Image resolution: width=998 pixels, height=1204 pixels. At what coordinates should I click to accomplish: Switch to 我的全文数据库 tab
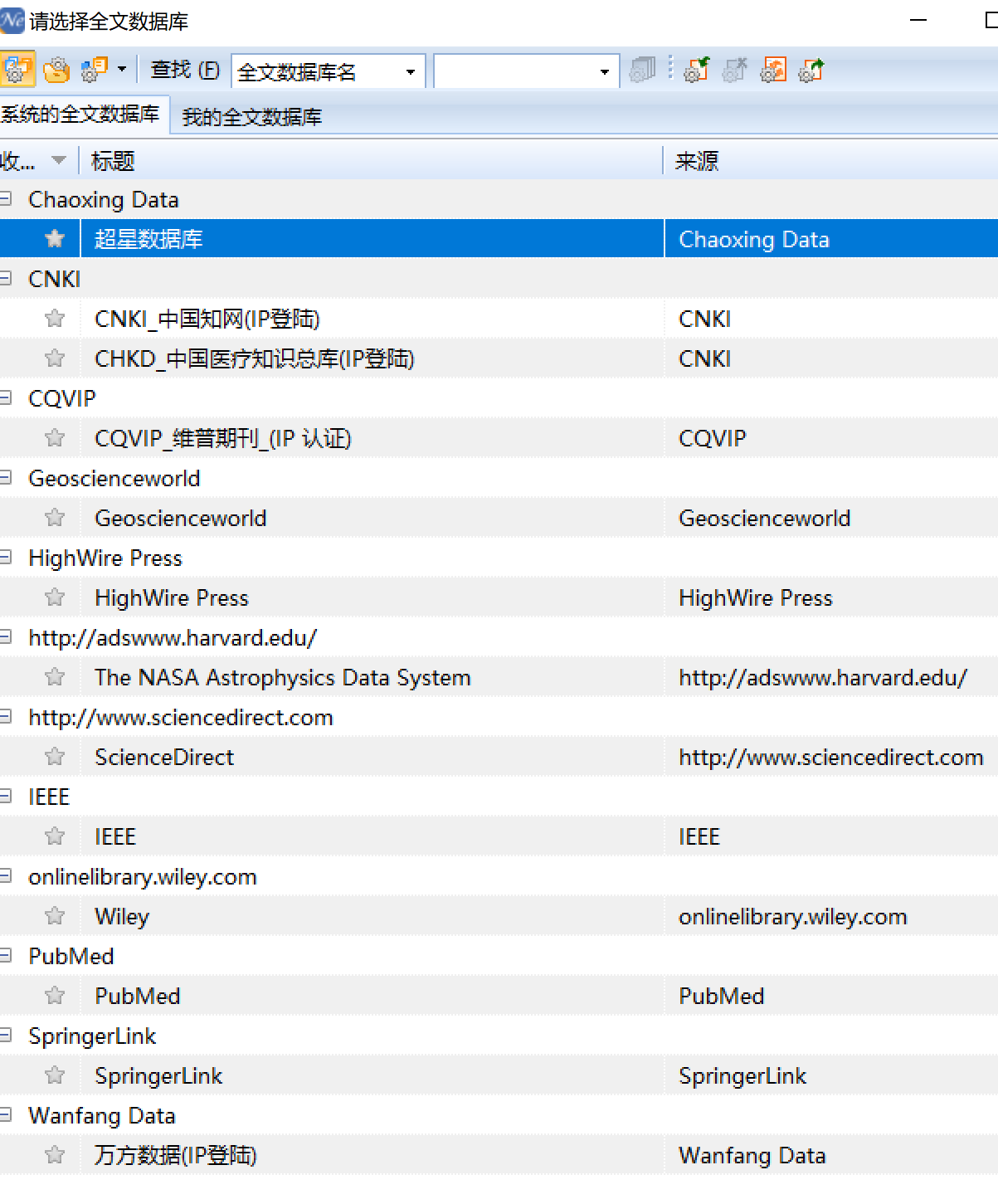tap(252, 117)
